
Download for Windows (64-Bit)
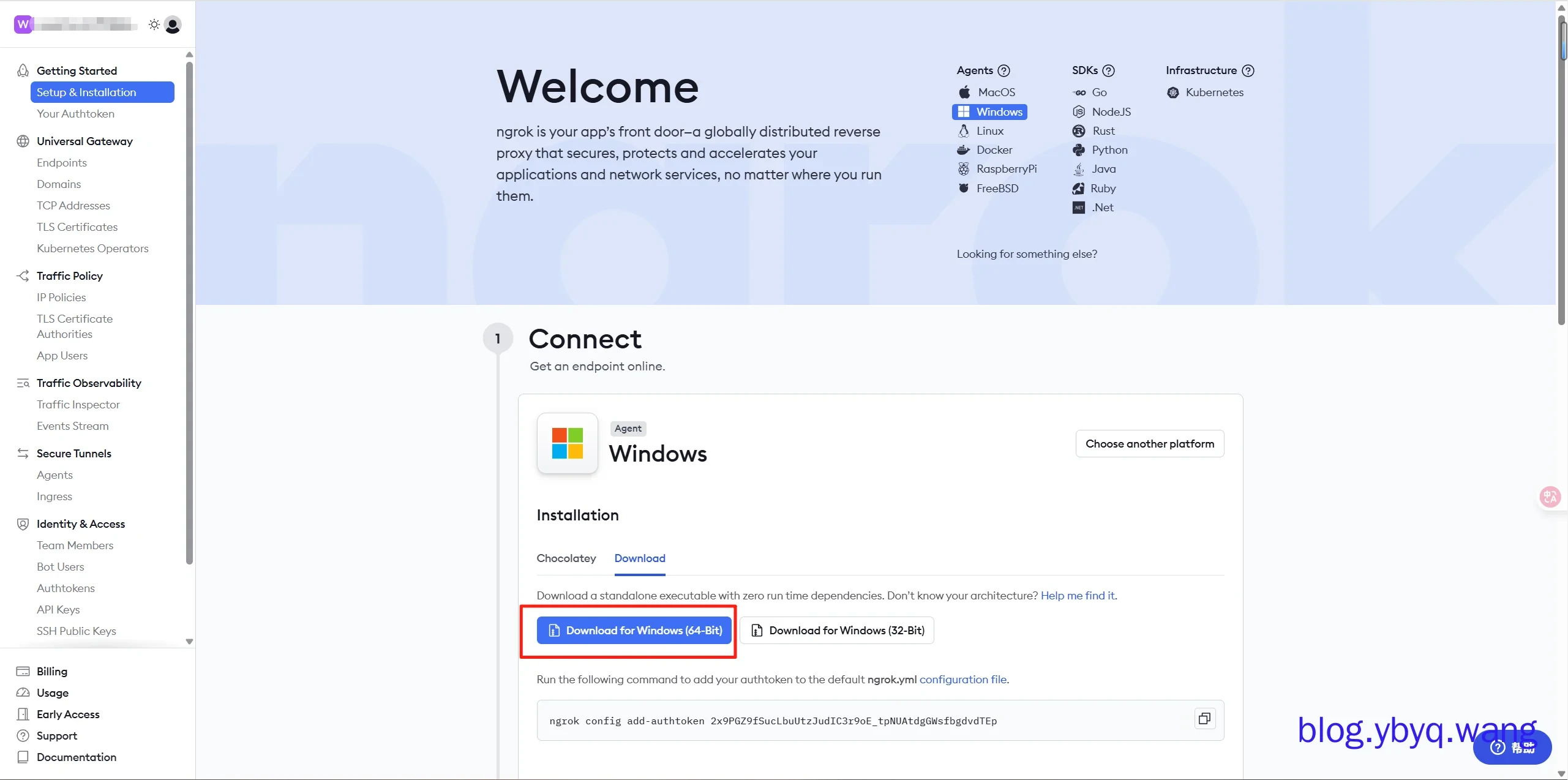coord(634,630)
